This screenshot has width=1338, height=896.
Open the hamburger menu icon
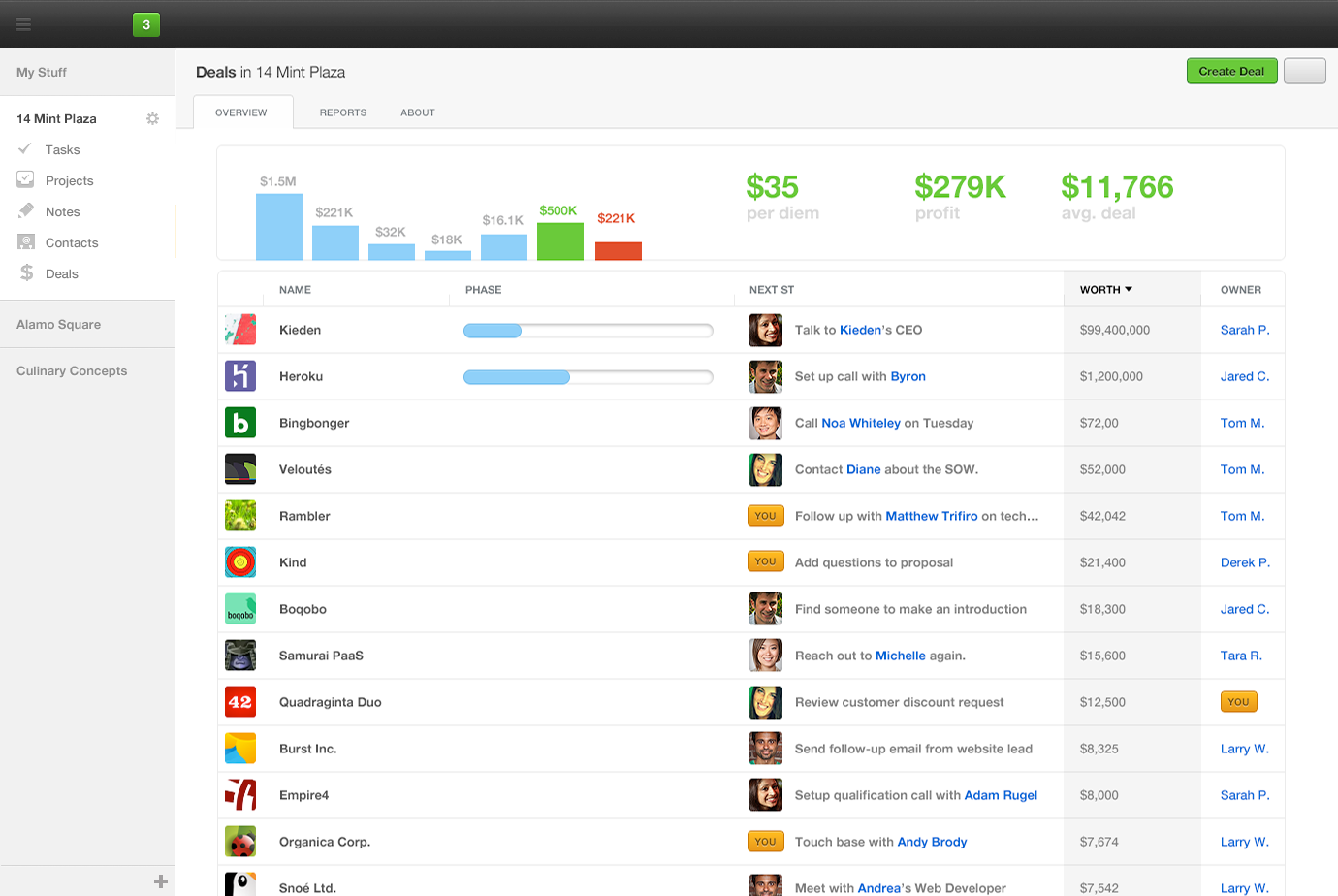tap(23, 24)
